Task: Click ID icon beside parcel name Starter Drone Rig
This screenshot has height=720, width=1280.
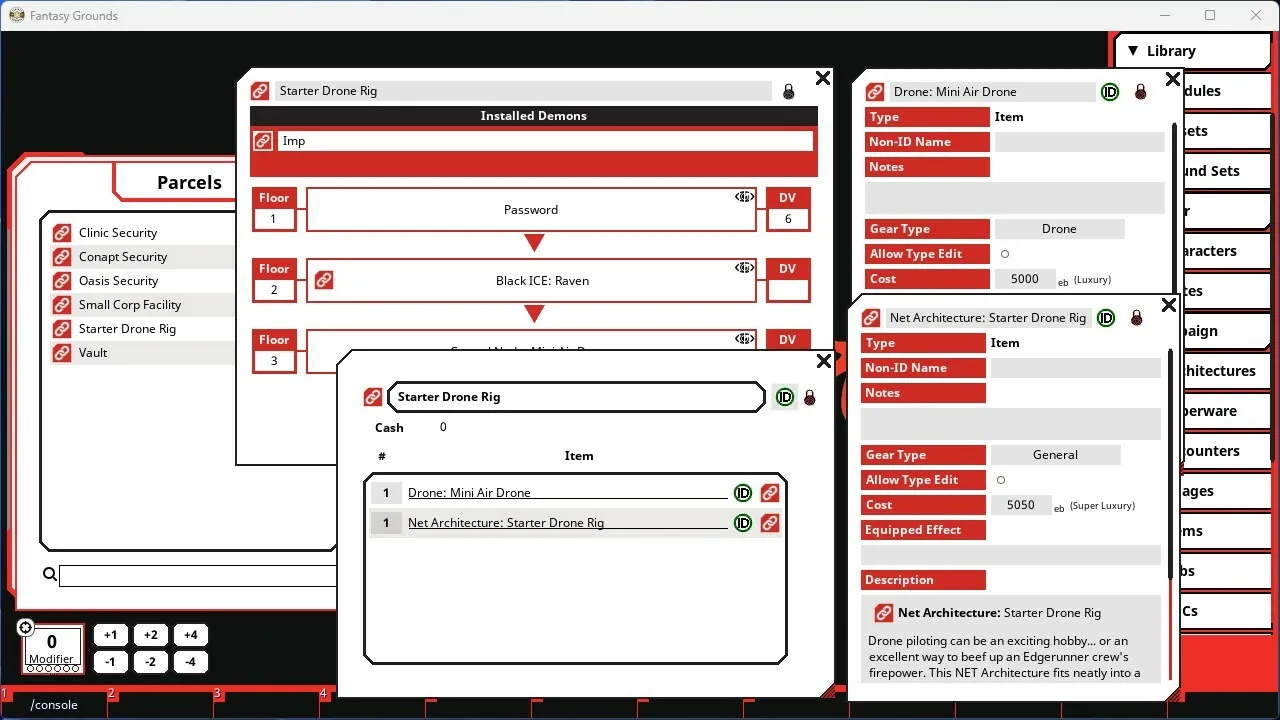Action: tap(785, 397)
